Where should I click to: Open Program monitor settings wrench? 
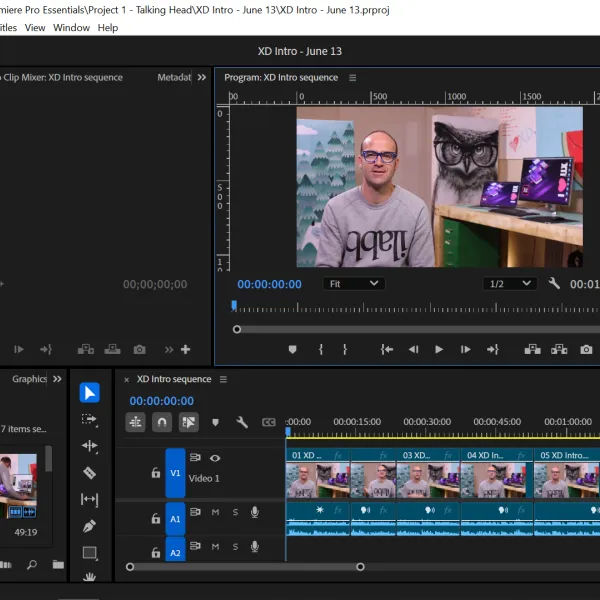[554, 284]
